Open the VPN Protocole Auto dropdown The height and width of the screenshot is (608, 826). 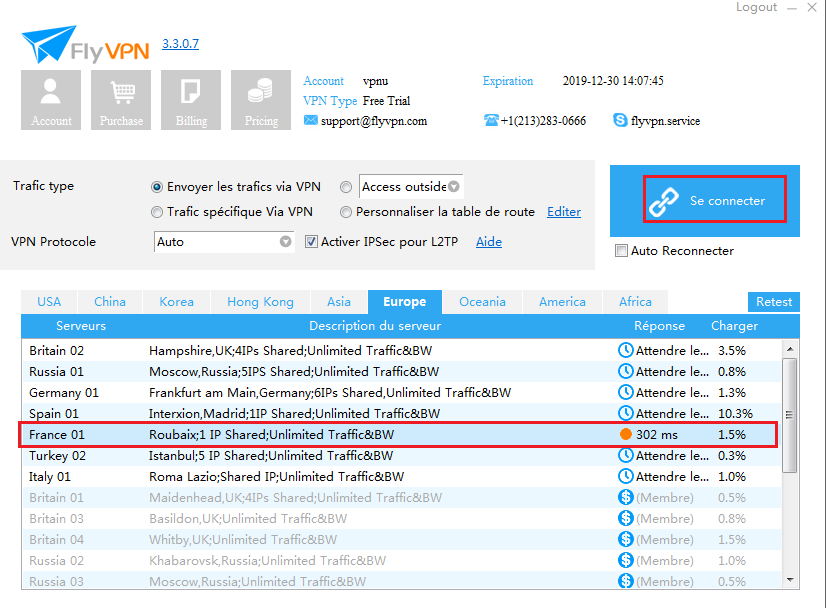tap(224, 242)
